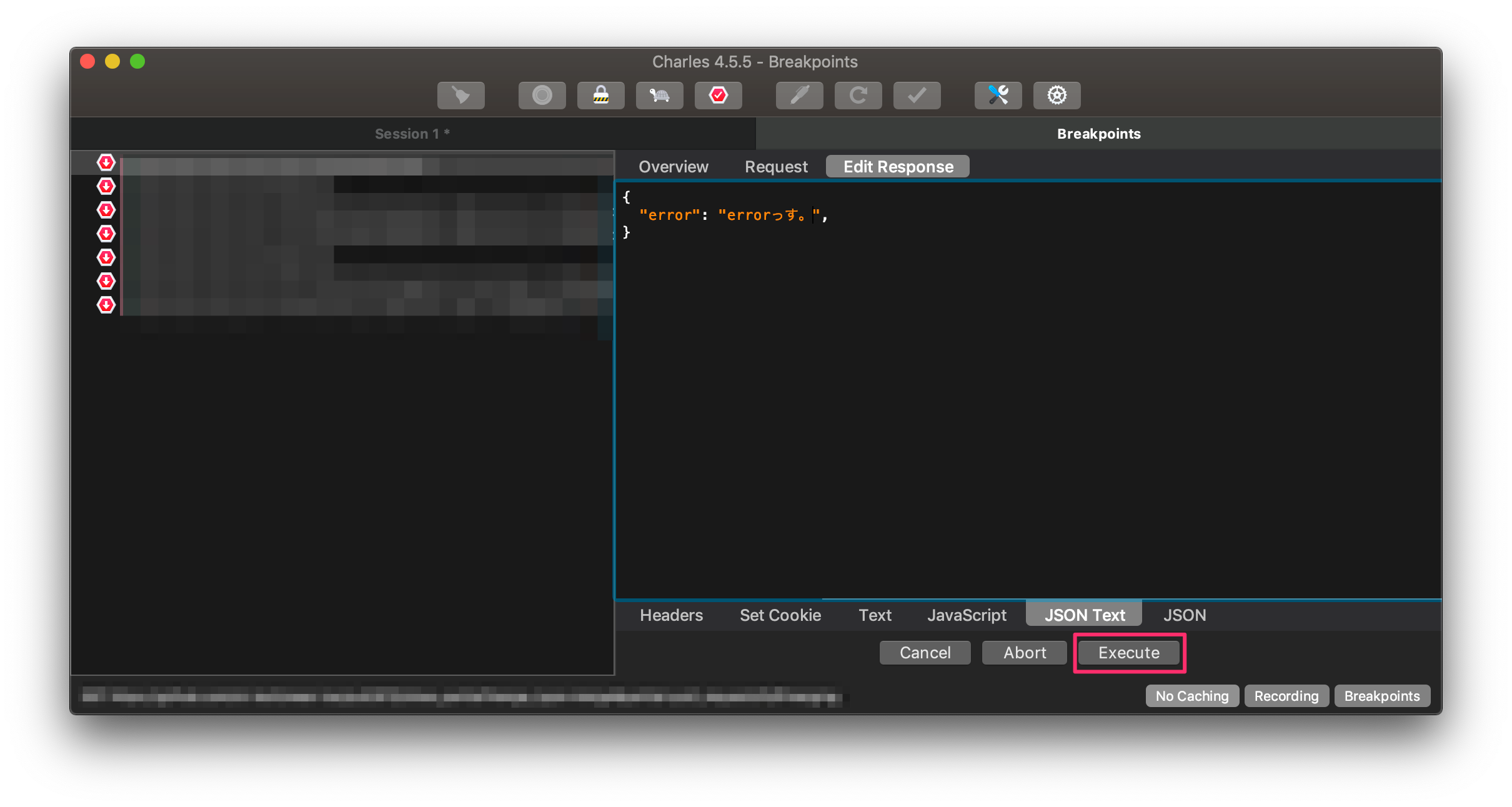Image resolution: width=1512 pixels, height=807 pixels.
Task: Toggle Breakpoints with the red hexagon toolbar icon
Action: tap(719, 96)
